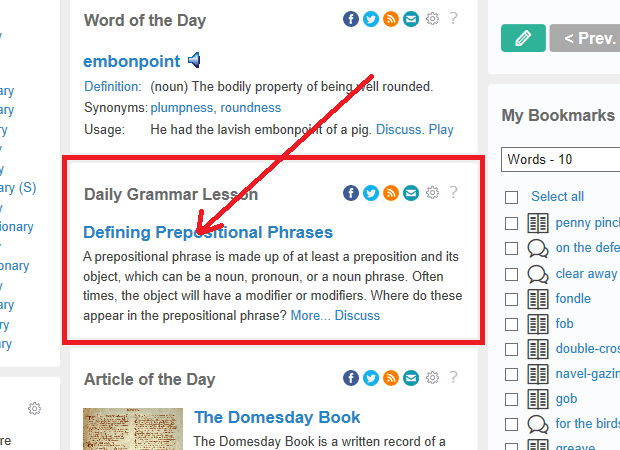This screenshot has height=450, width=620.
Task: Click the green pencil edit button
Action: 523,38
